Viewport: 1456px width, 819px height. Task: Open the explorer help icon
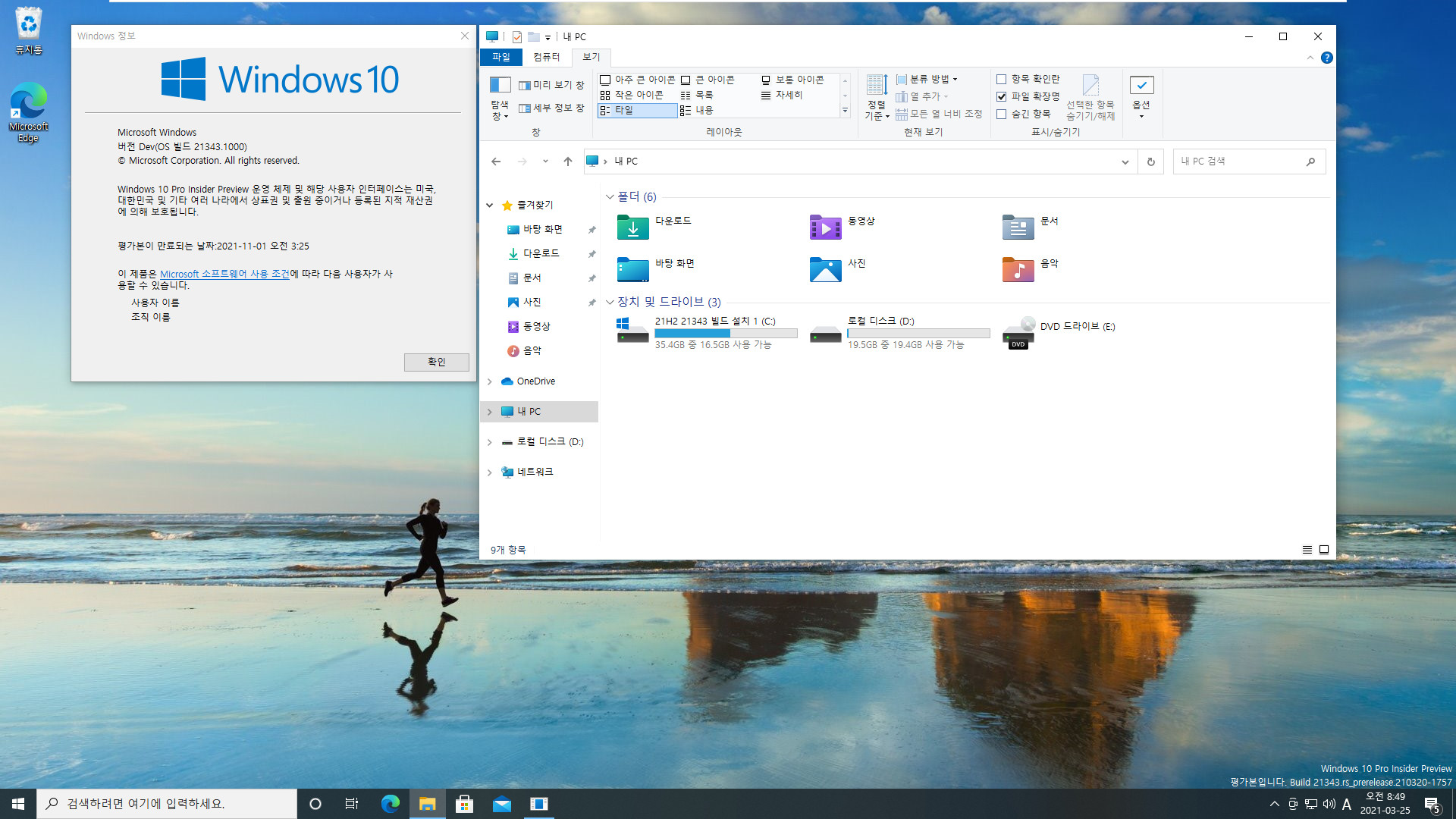[x=1326, y=58]
